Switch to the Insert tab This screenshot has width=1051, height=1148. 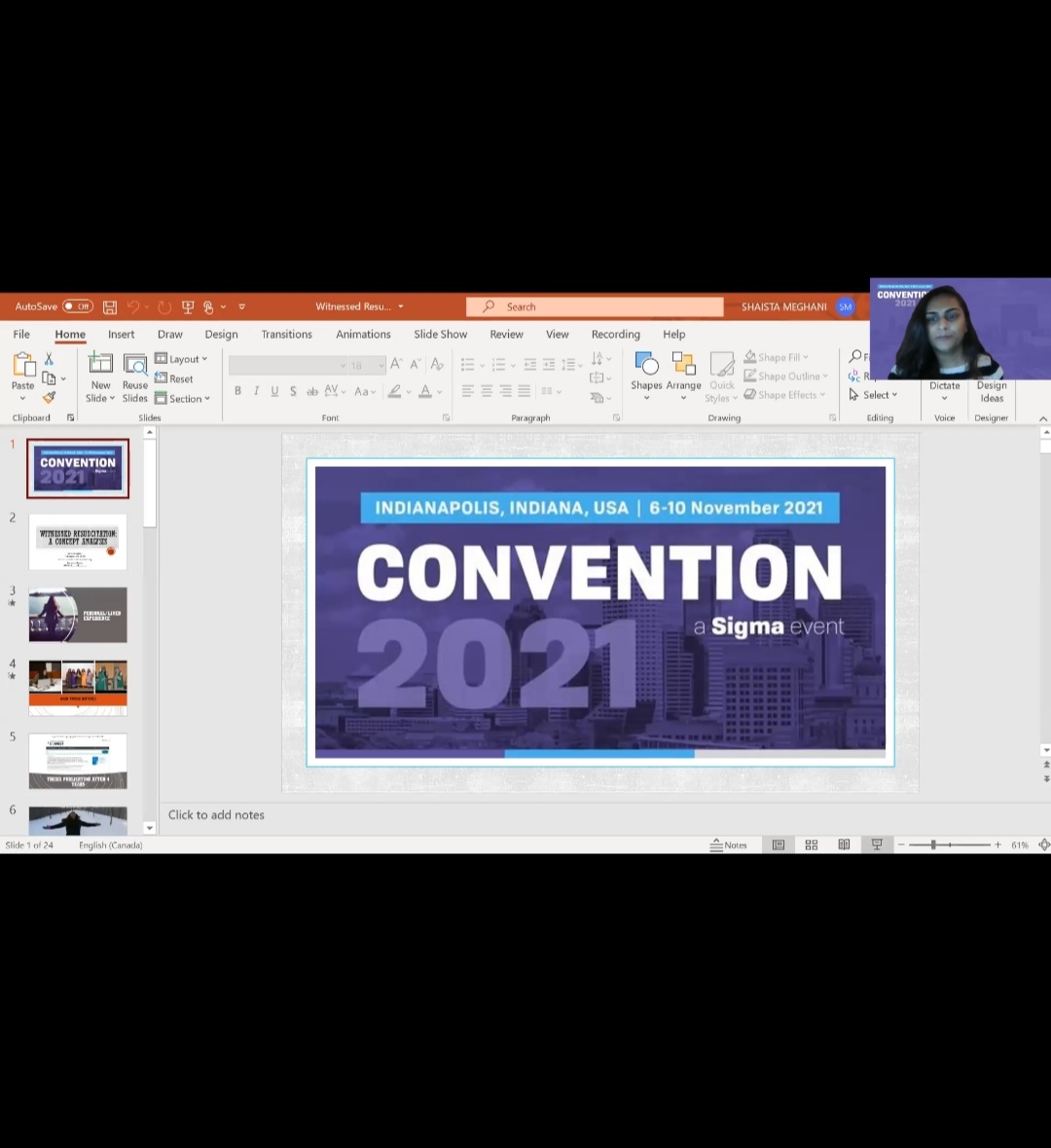tap(121, 334)
